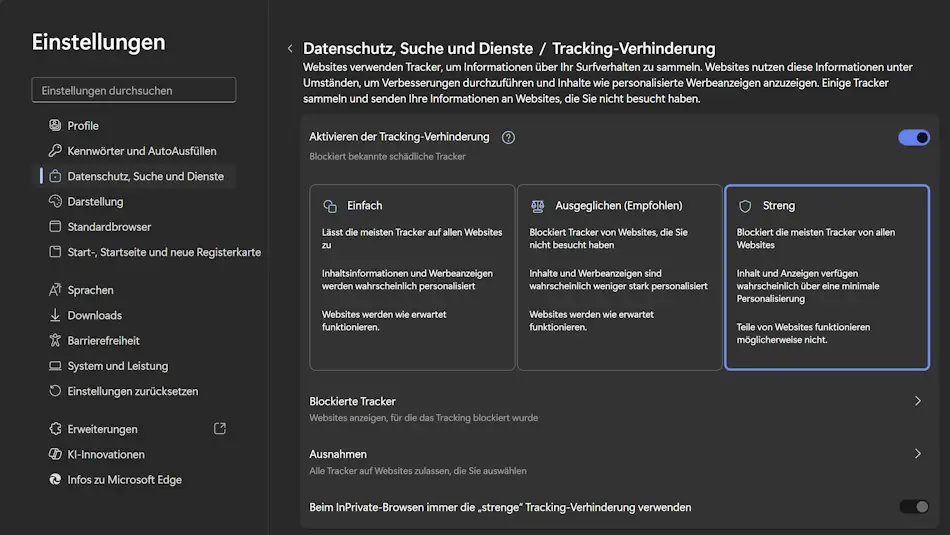Screen dimensions: 950x535
Task: Click the shield icon on the Streng card
Action: [745, 206]
